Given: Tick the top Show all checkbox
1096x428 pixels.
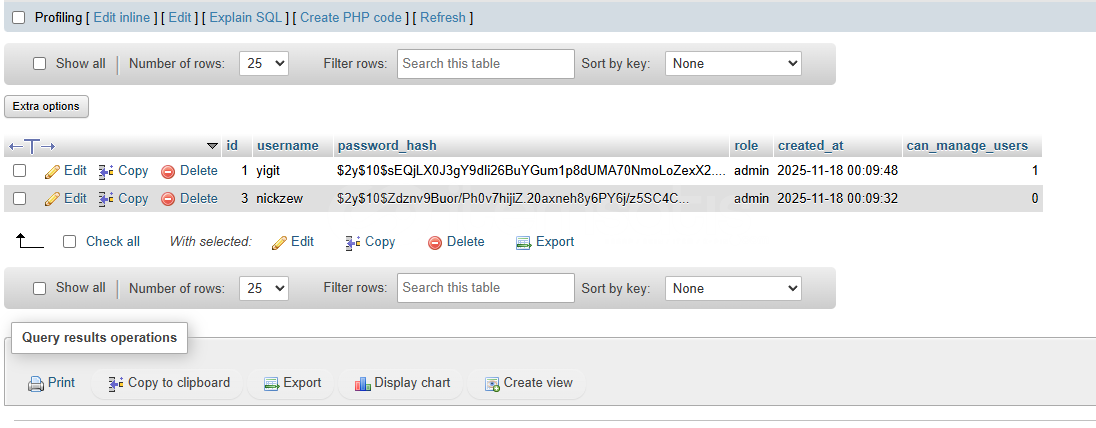Looking at the screenshot, I should [40, 64].
